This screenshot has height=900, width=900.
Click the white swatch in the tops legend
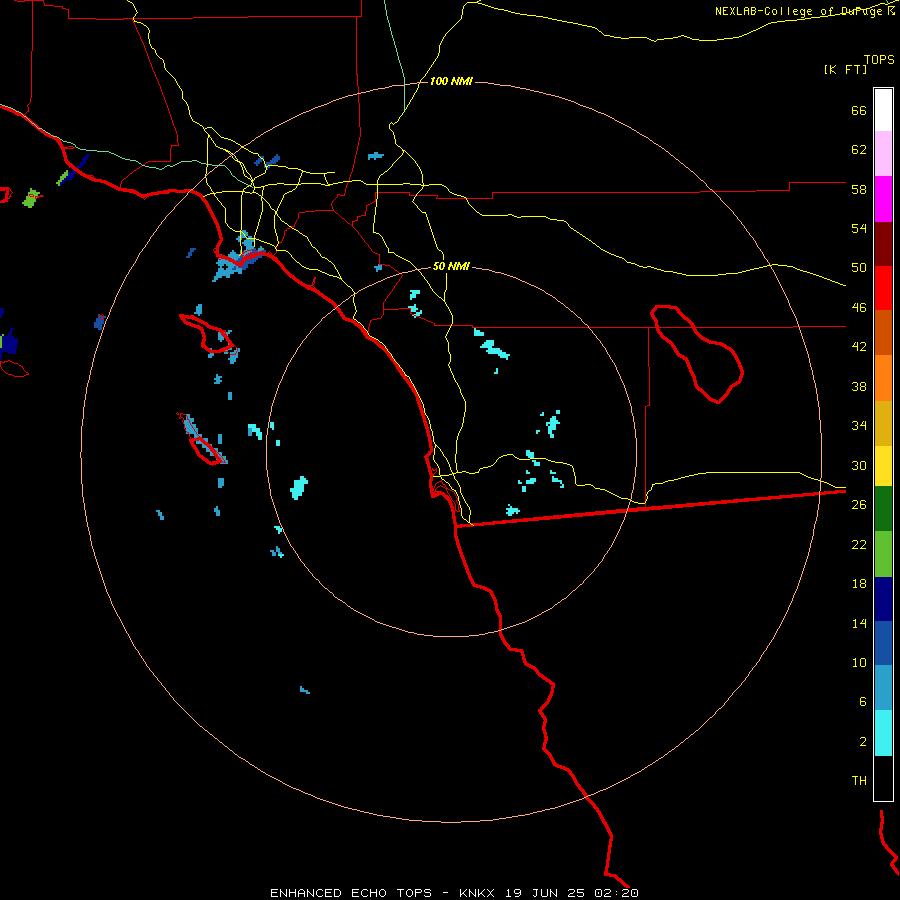(x=883, y=110)
